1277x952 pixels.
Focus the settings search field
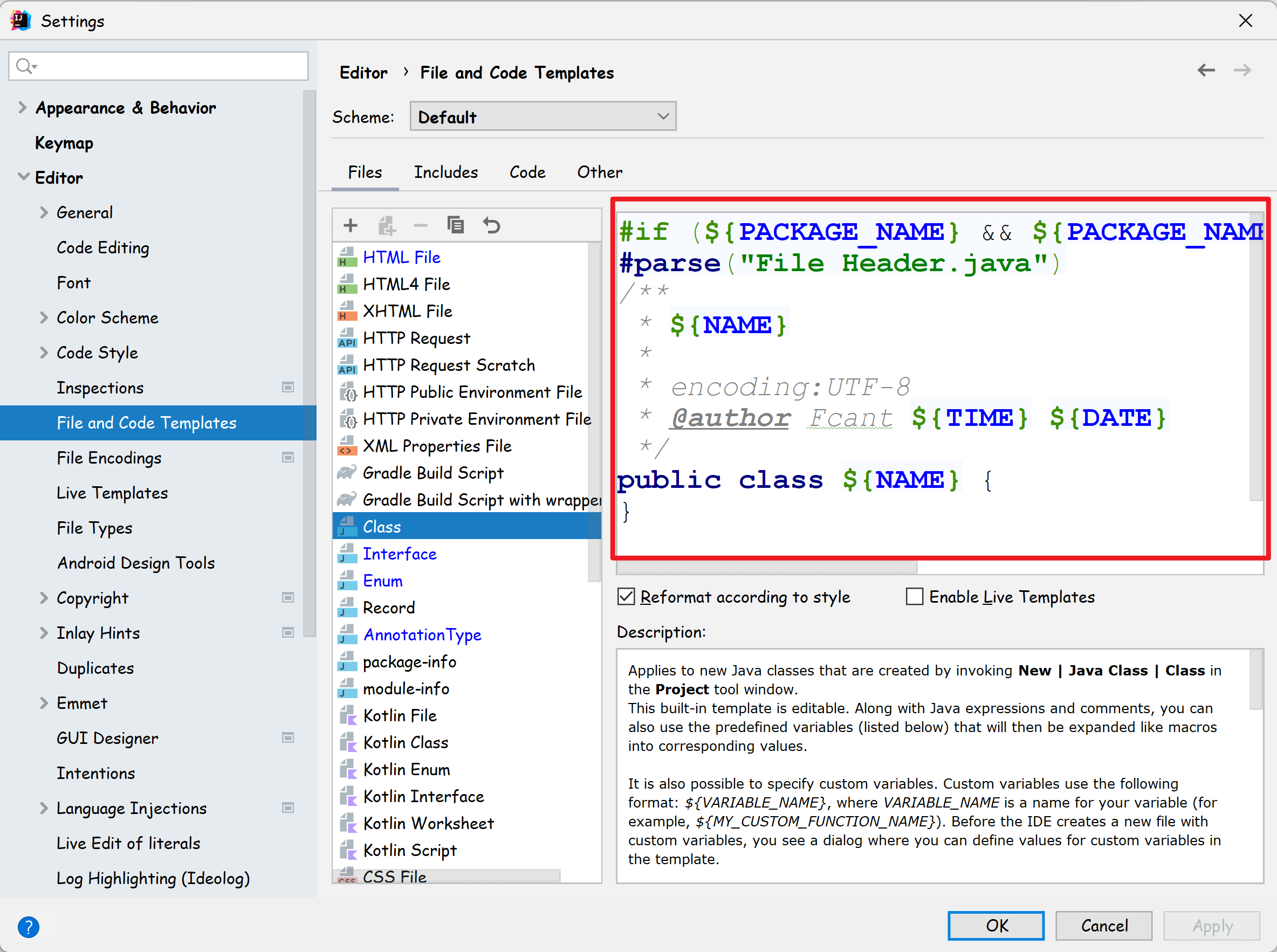(167, 66)
